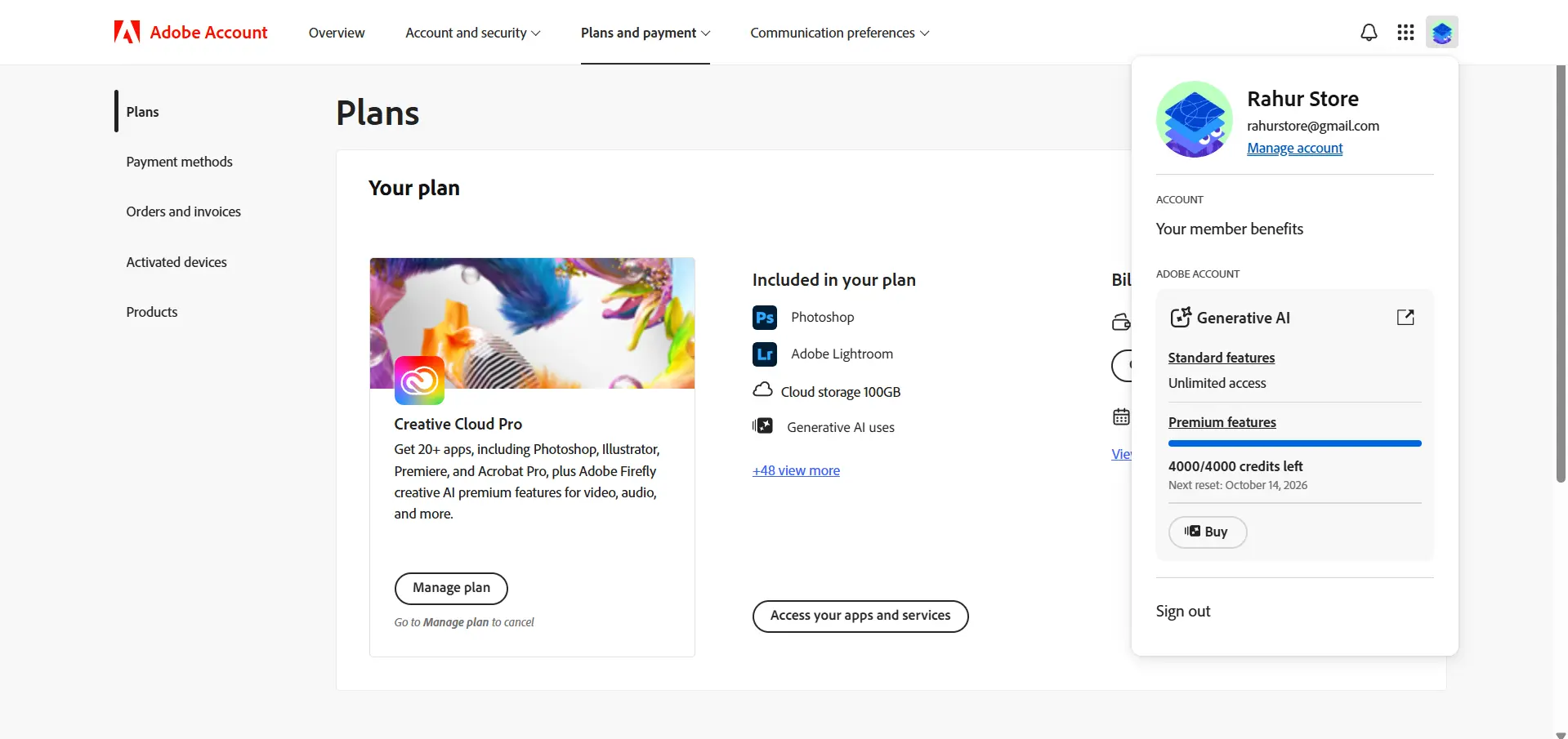The height and width of the screenshot is (739, 1568).
Task: Open the Manage account link
Action: click(1294, 149)
